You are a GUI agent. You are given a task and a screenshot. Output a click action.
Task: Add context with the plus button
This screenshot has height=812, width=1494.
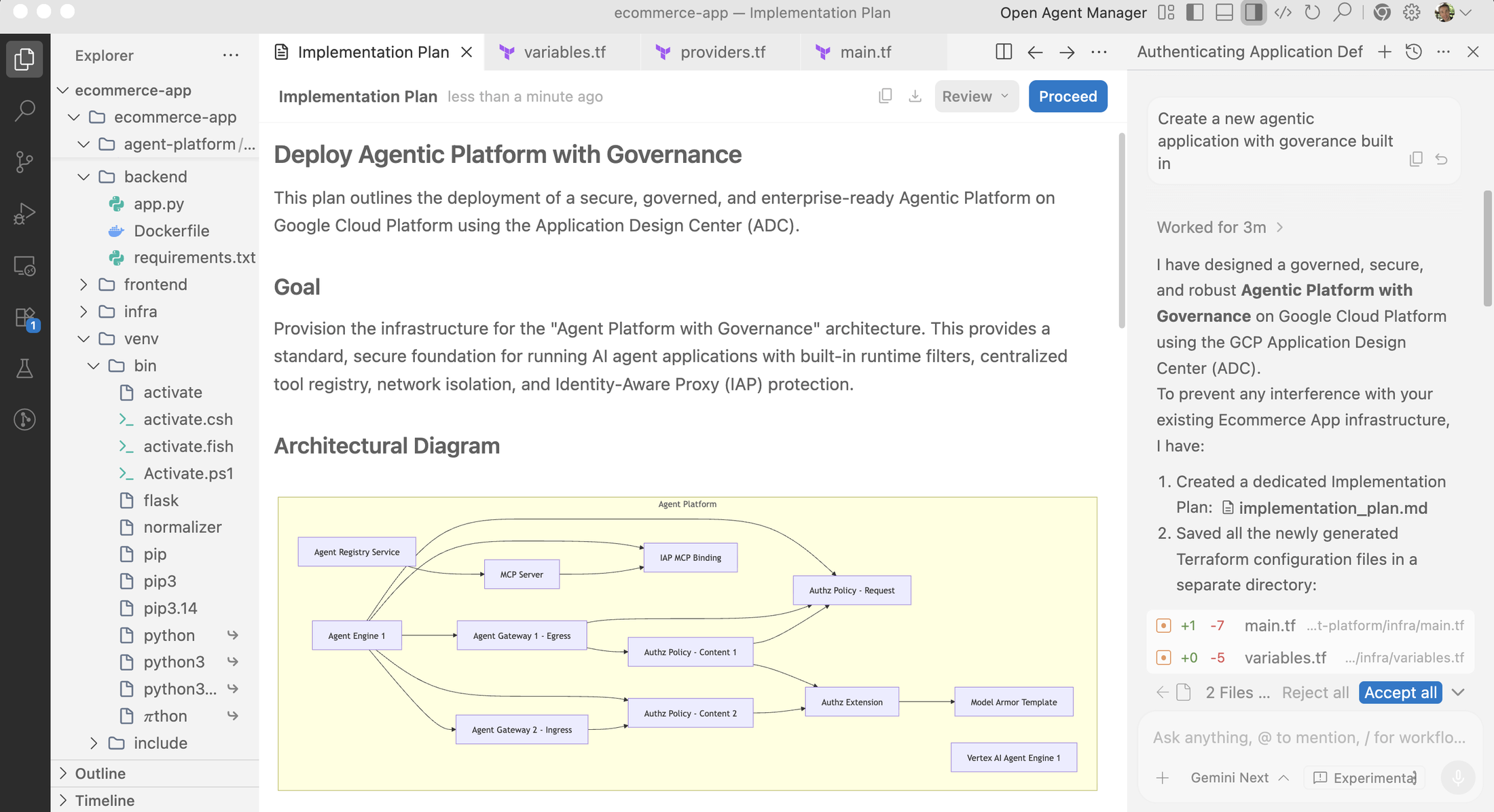pos(1163,778)
